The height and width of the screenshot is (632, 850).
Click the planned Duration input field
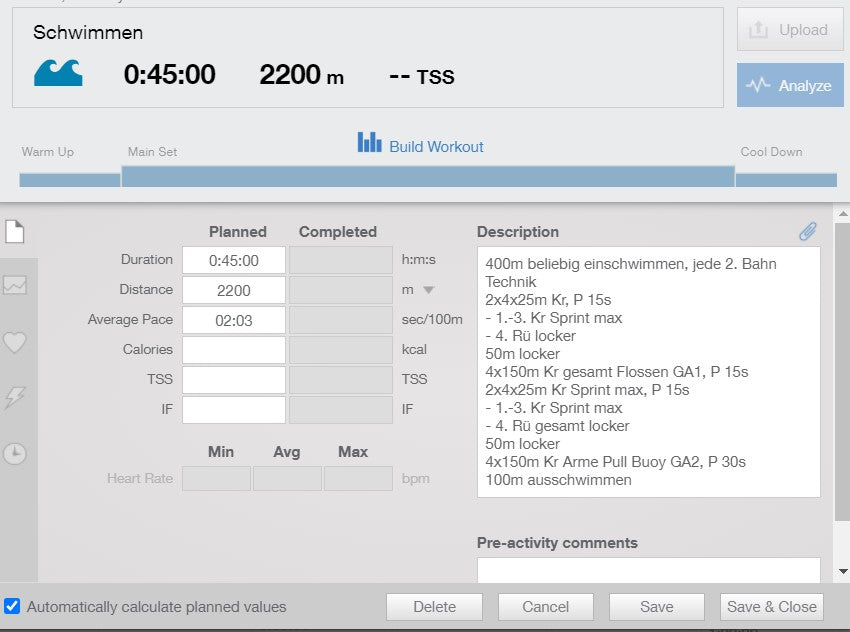234,260
